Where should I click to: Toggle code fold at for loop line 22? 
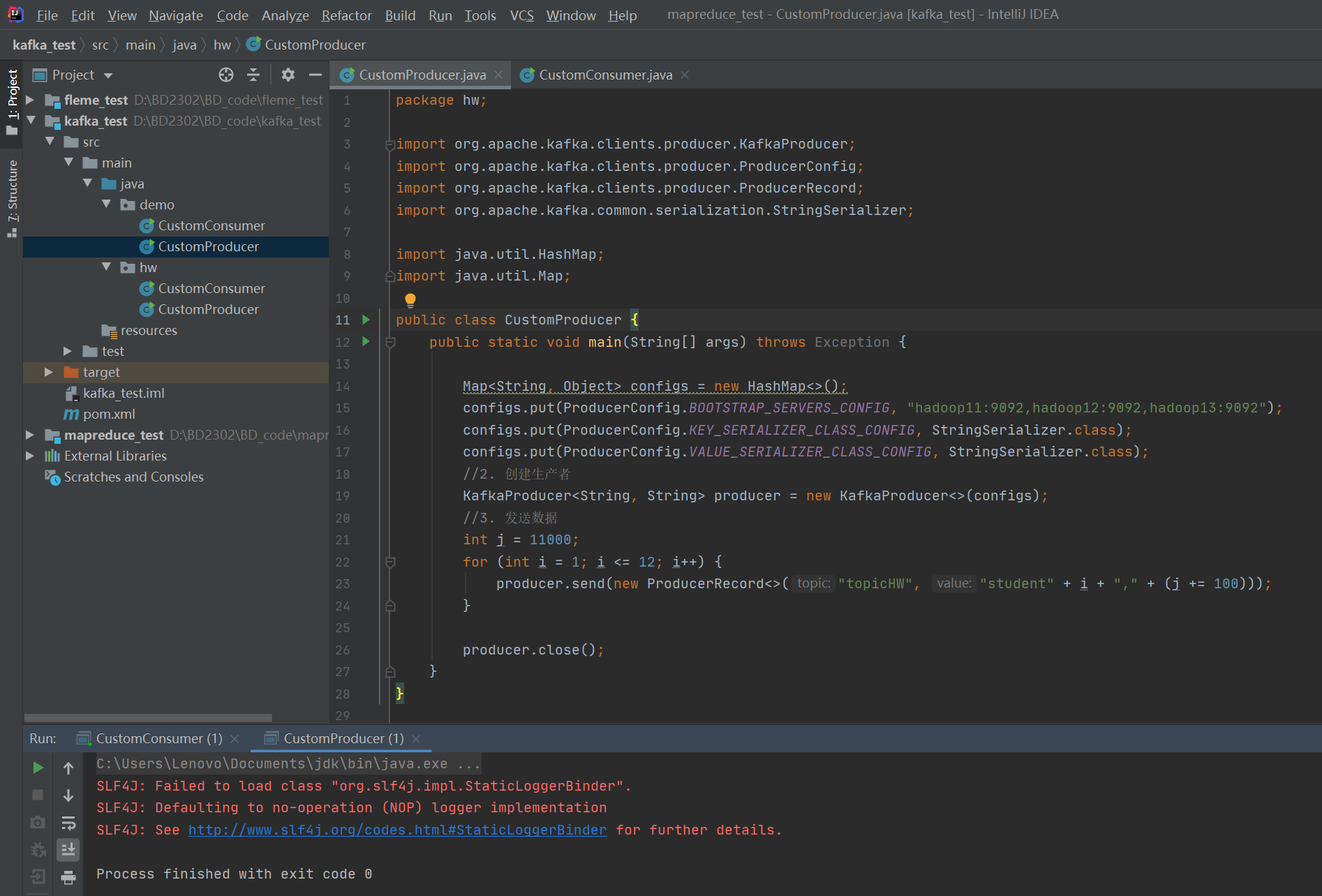point(390,562)
